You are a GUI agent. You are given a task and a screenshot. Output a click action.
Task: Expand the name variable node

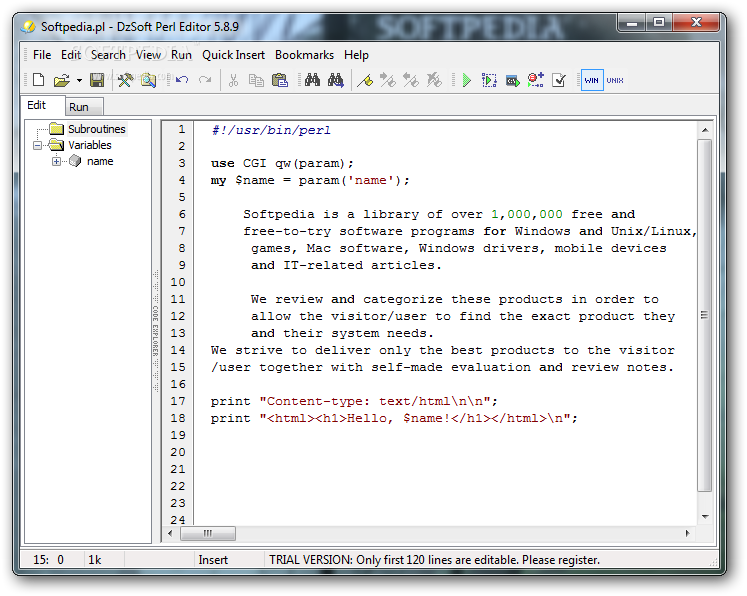point(57,162)
